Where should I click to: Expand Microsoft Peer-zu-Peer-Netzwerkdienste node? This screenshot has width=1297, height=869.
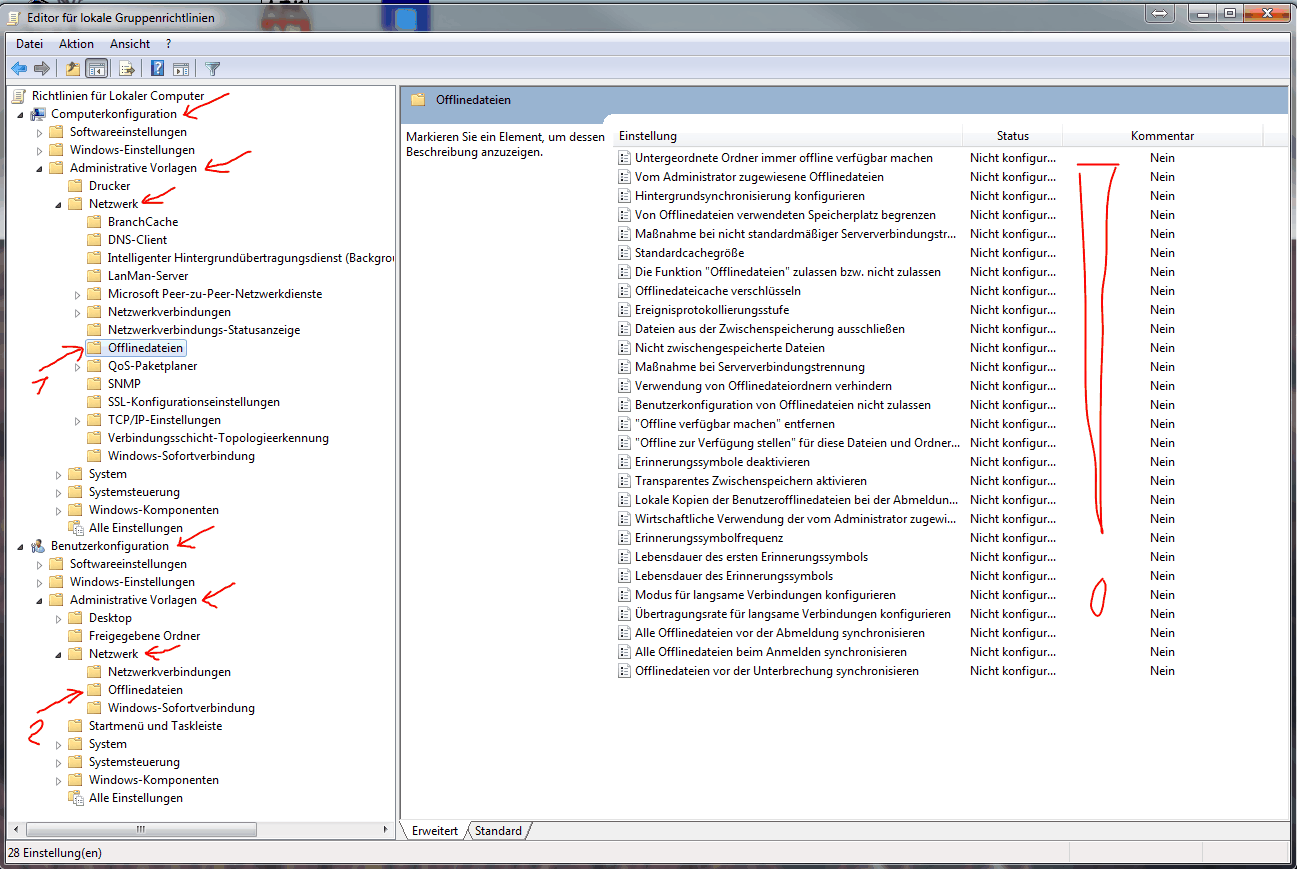point(78,294)
